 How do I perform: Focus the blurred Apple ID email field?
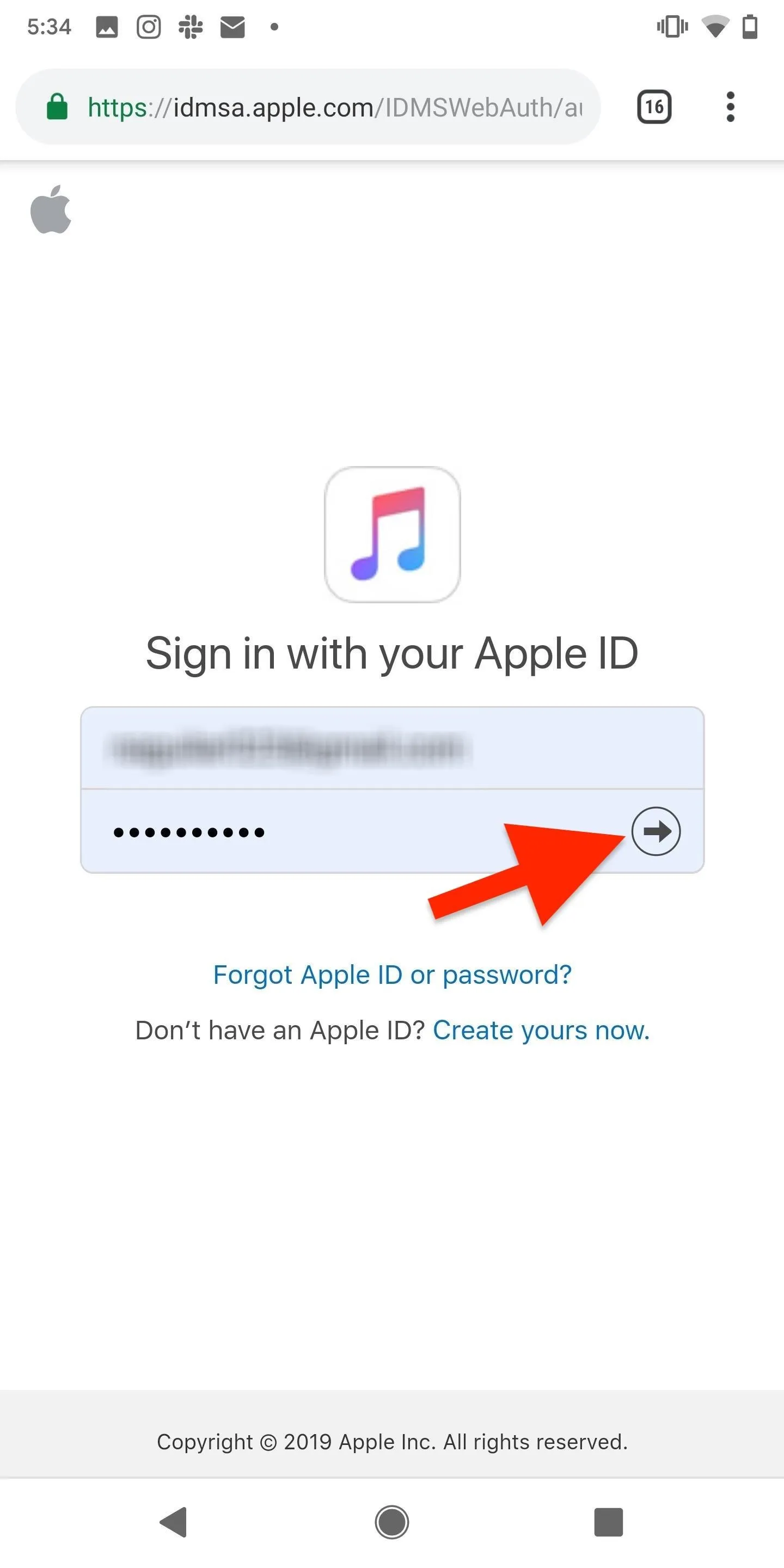(x=392, y=748)
